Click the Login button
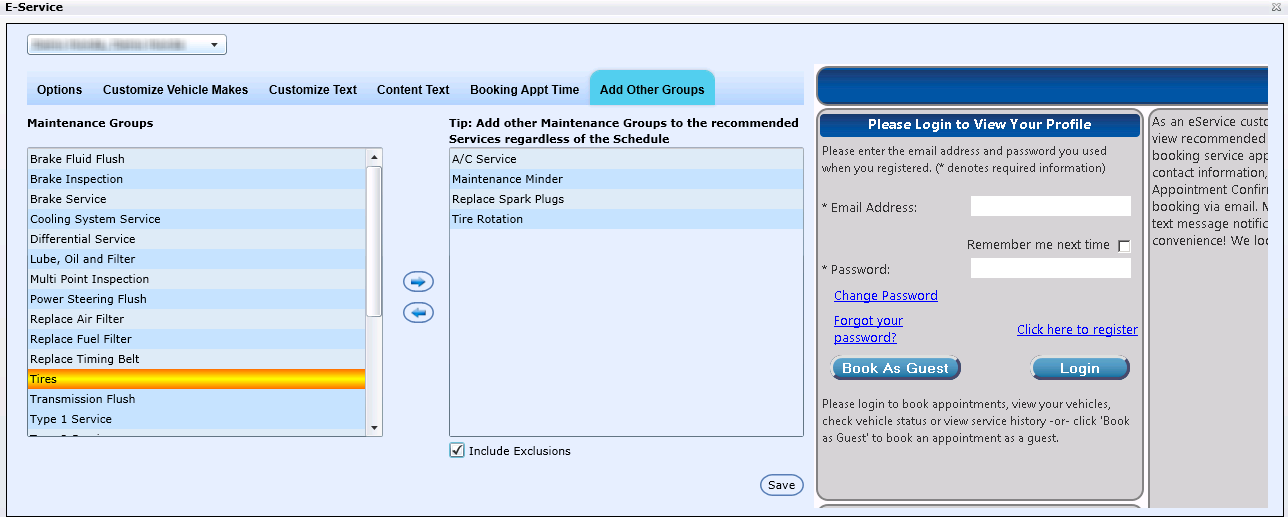 pyautogui.click(x=1079, y=368)
